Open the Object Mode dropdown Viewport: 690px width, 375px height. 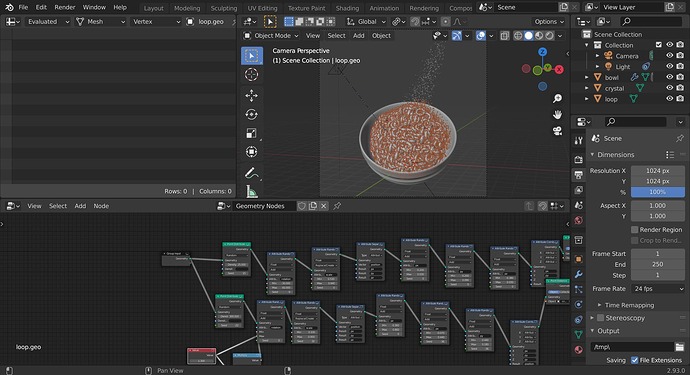coord(271,36)
